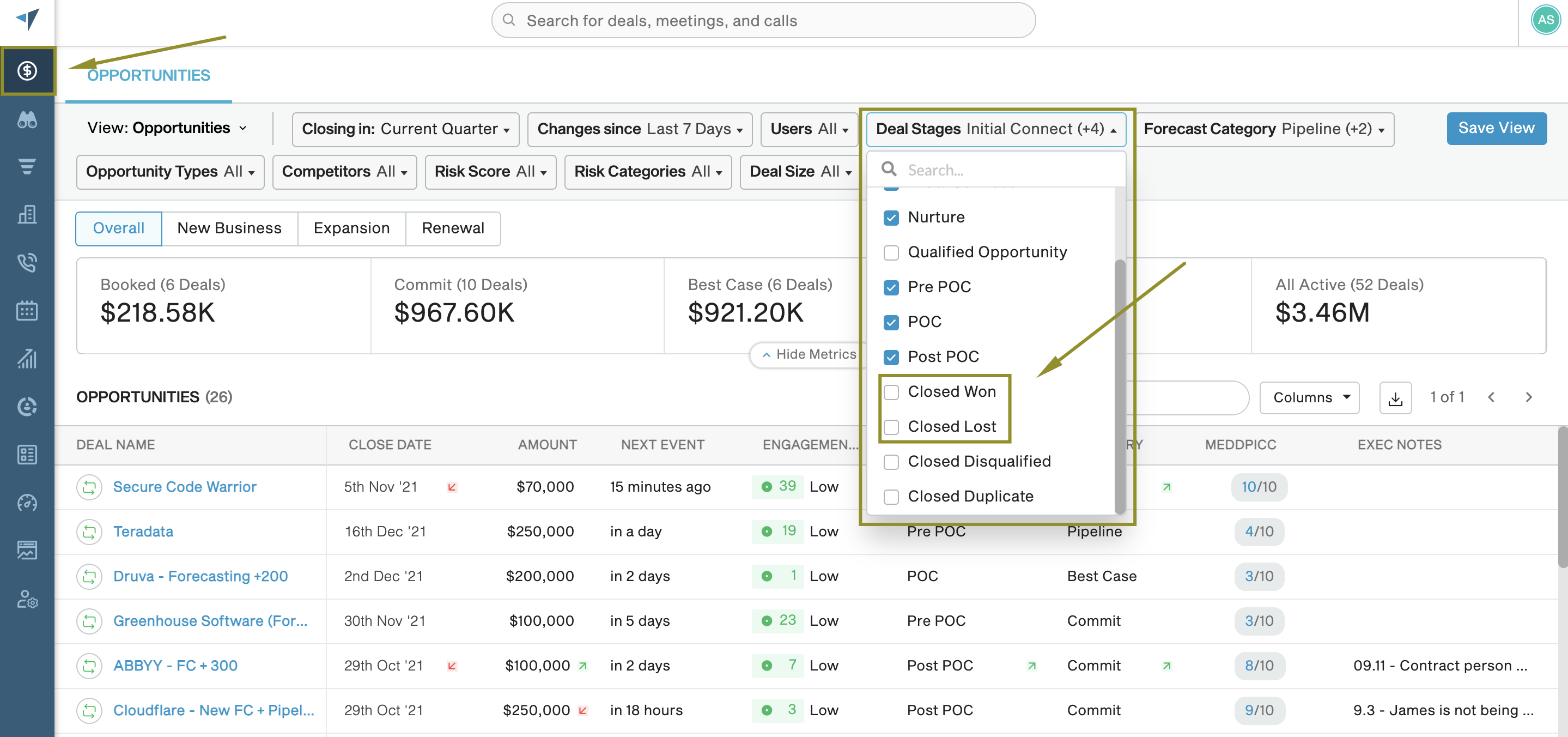Open the phone calls sidebar icon
This screenshot has height=737, width=1568.
[27, 263]
